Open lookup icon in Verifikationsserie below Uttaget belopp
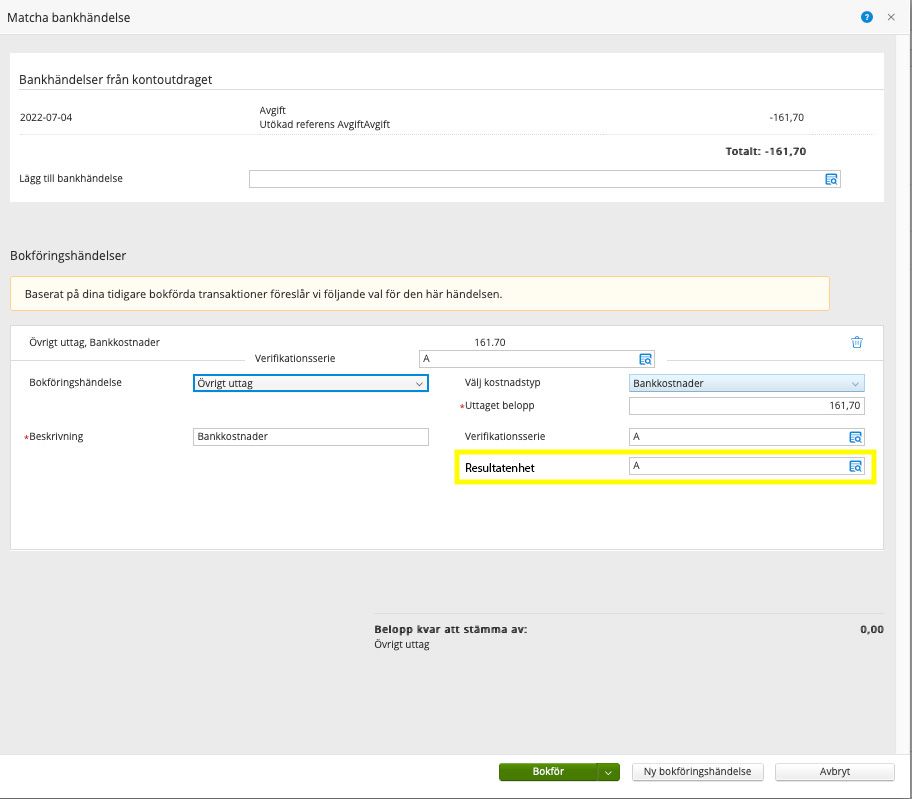The image size is (912, 799). point(855,437)
